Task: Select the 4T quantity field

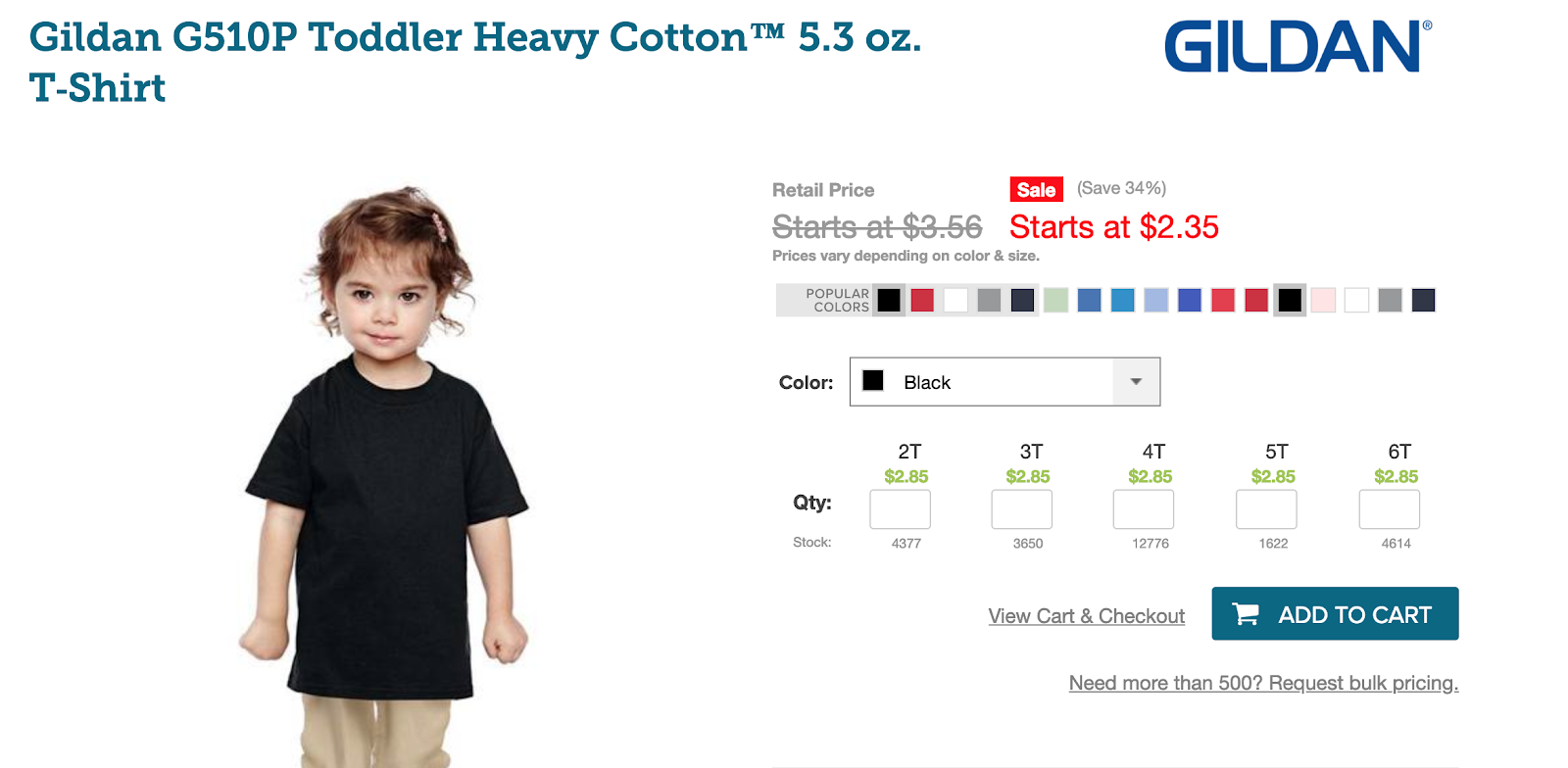Action: click(x=1144, y=509)
